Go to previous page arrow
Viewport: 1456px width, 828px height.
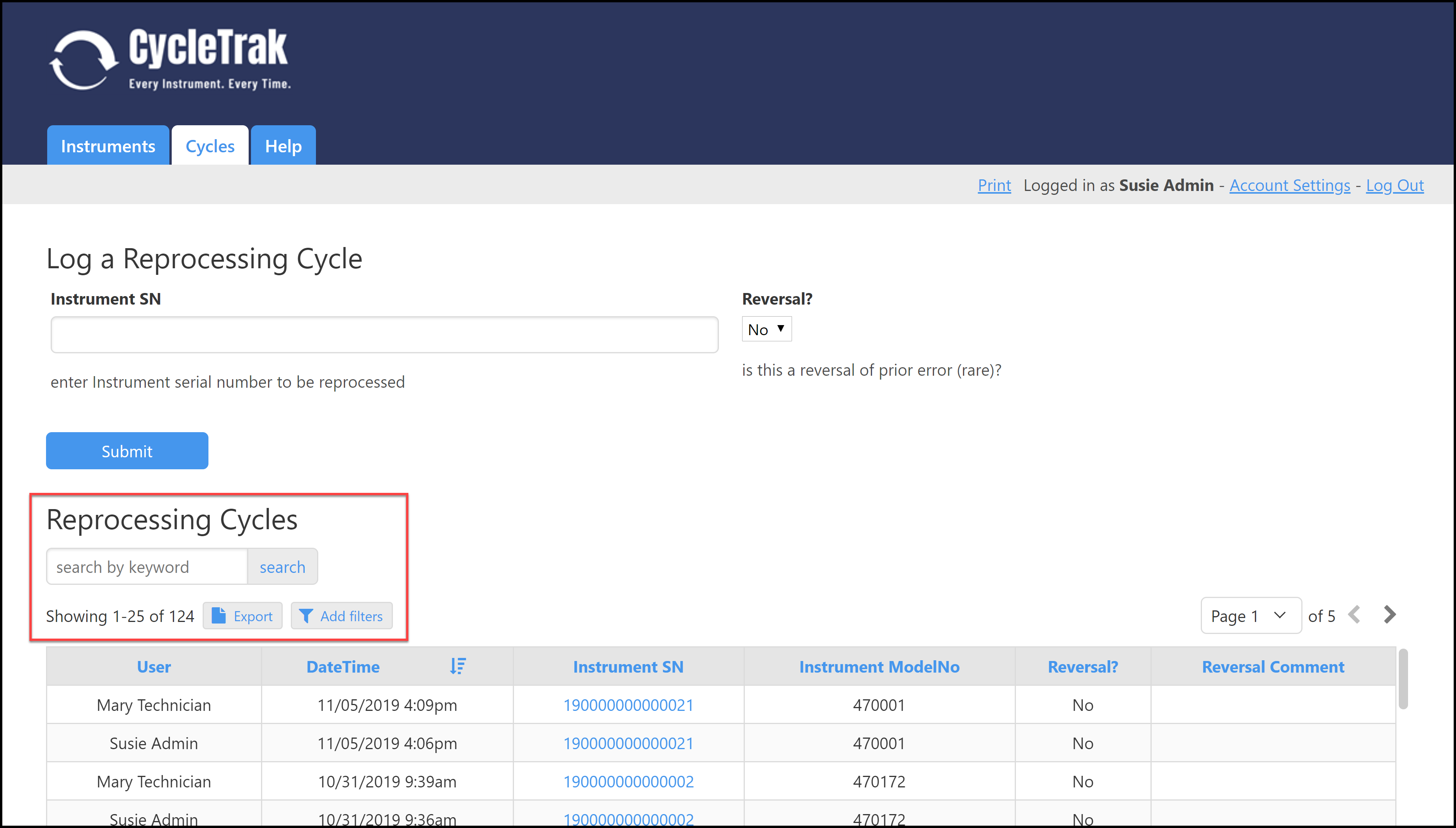point(1354,615)
